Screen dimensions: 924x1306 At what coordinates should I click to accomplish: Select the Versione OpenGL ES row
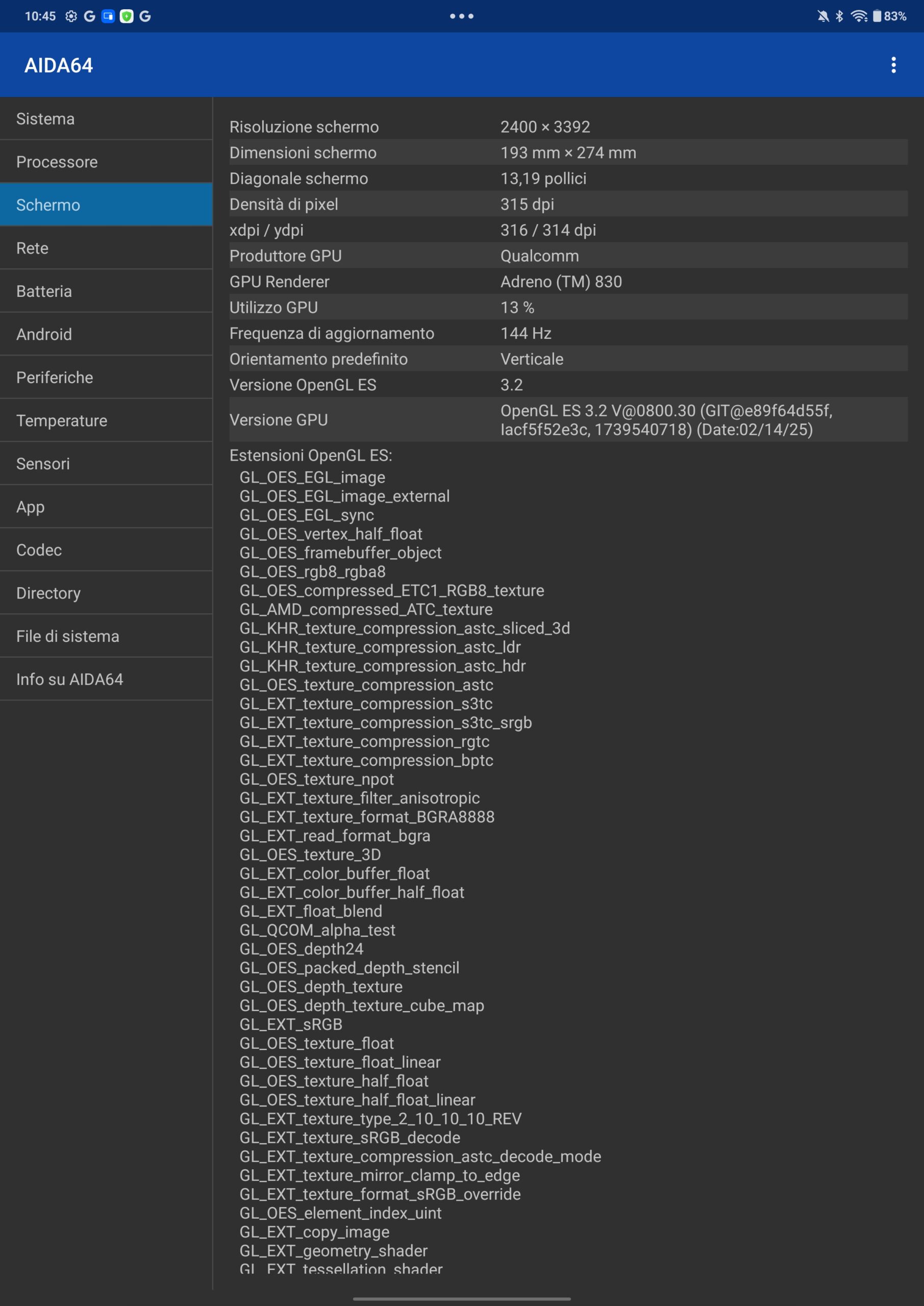pos(568,385)
